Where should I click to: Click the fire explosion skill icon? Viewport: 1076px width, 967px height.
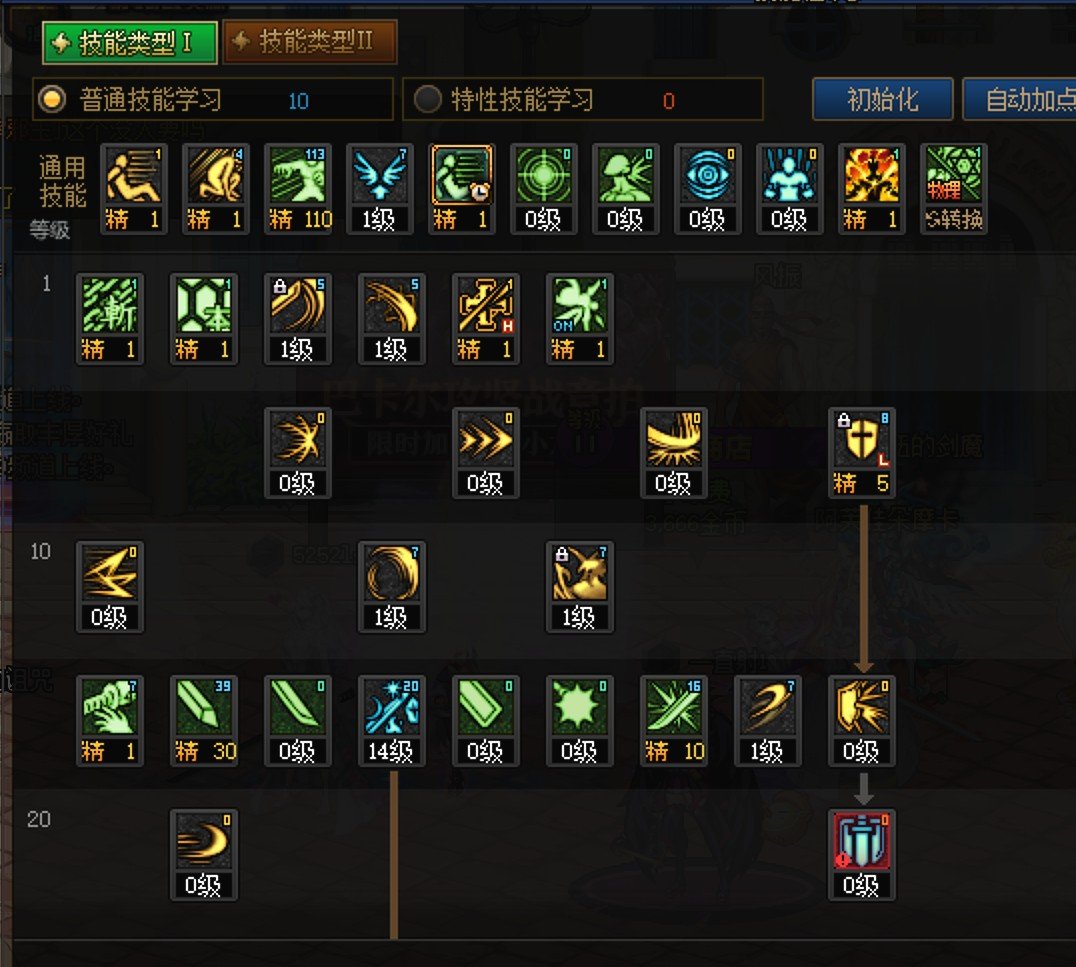[872, 189]
